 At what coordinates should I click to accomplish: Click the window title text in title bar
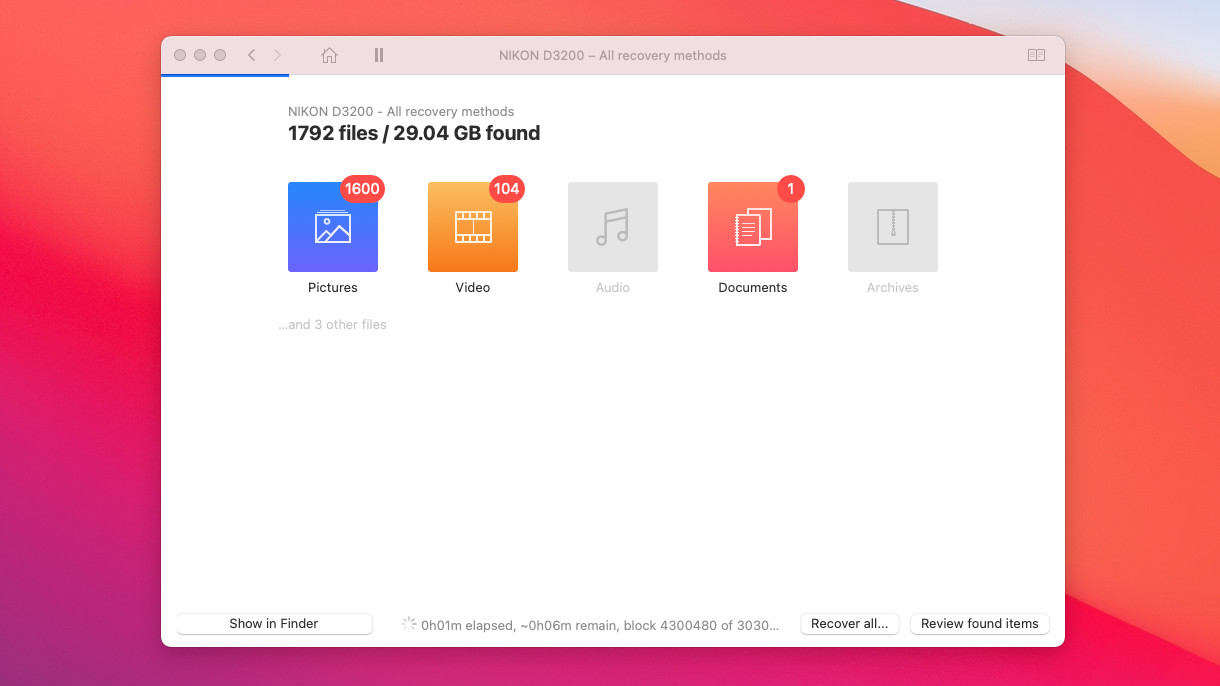click(613, 56)
